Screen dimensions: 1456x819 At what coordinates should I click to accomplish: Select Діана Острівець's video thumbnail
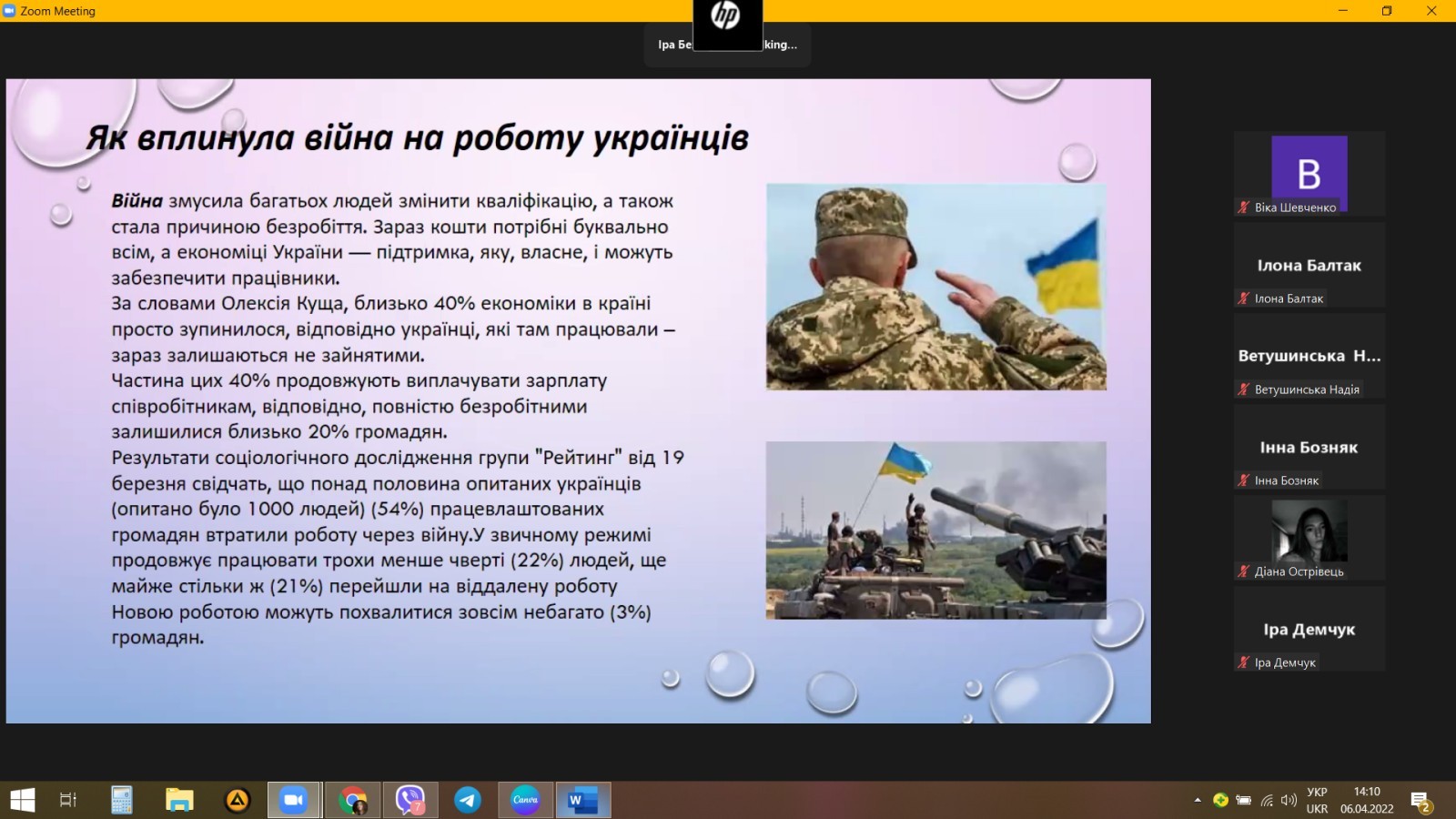[x=1309, y=532]
